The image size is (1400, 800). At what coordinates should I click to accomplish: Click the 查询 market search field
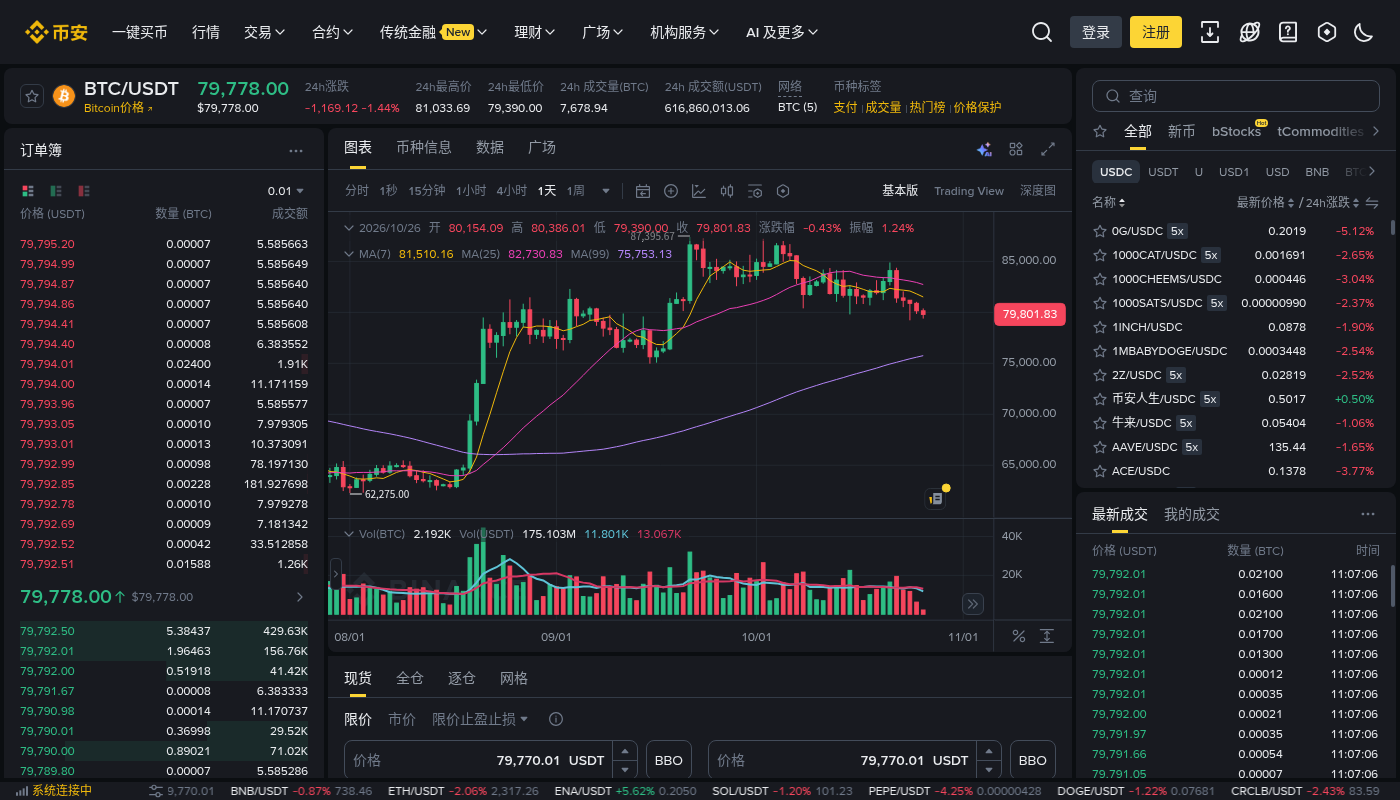point(1237,96)
